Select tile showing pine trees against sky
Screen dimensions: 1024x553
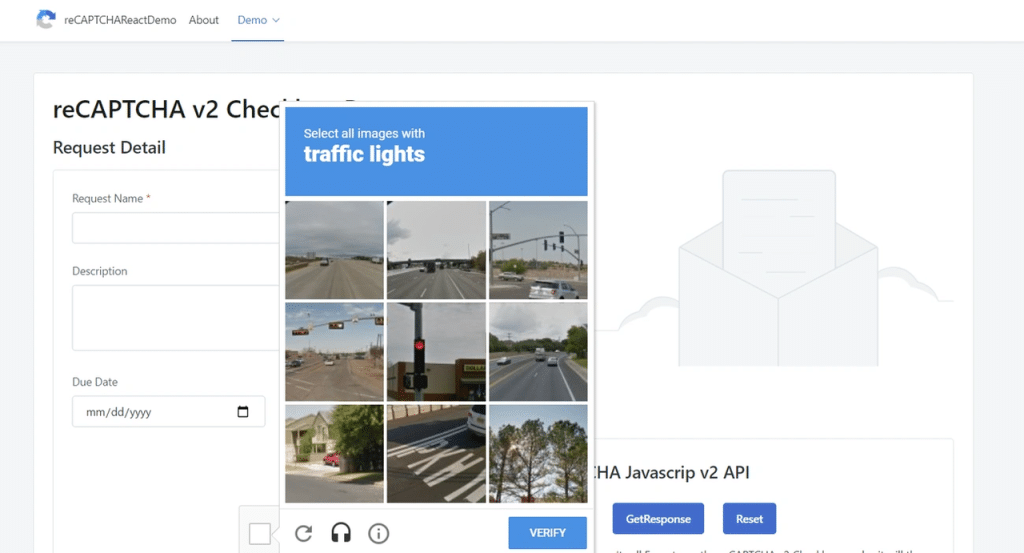(538, 454)
